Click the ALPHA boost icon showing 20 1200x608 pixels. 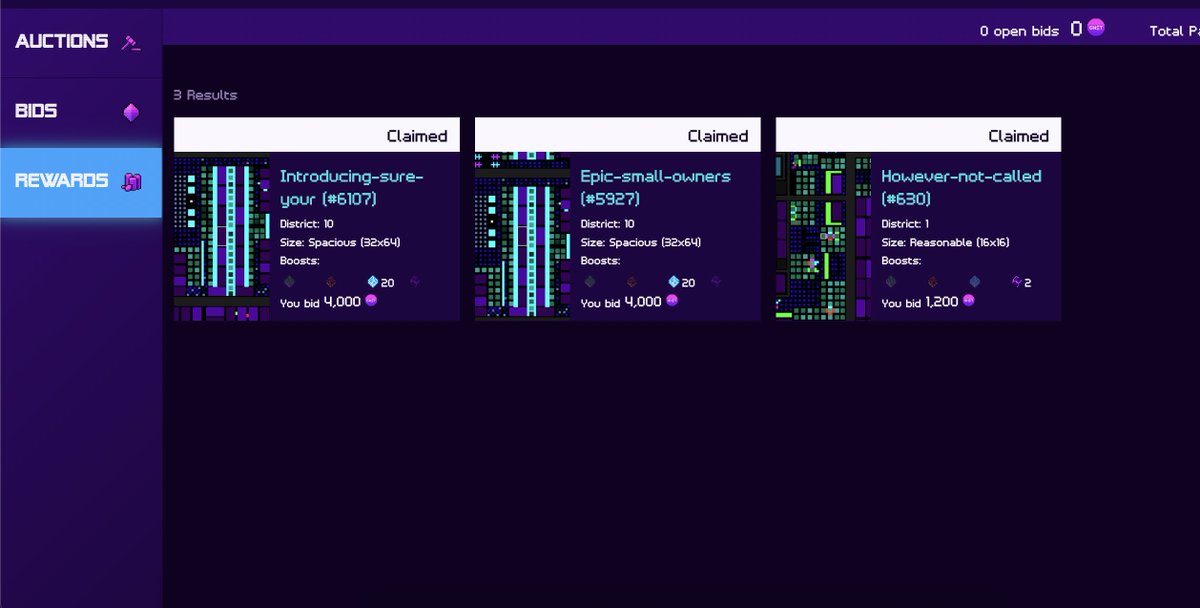(372, 282)
